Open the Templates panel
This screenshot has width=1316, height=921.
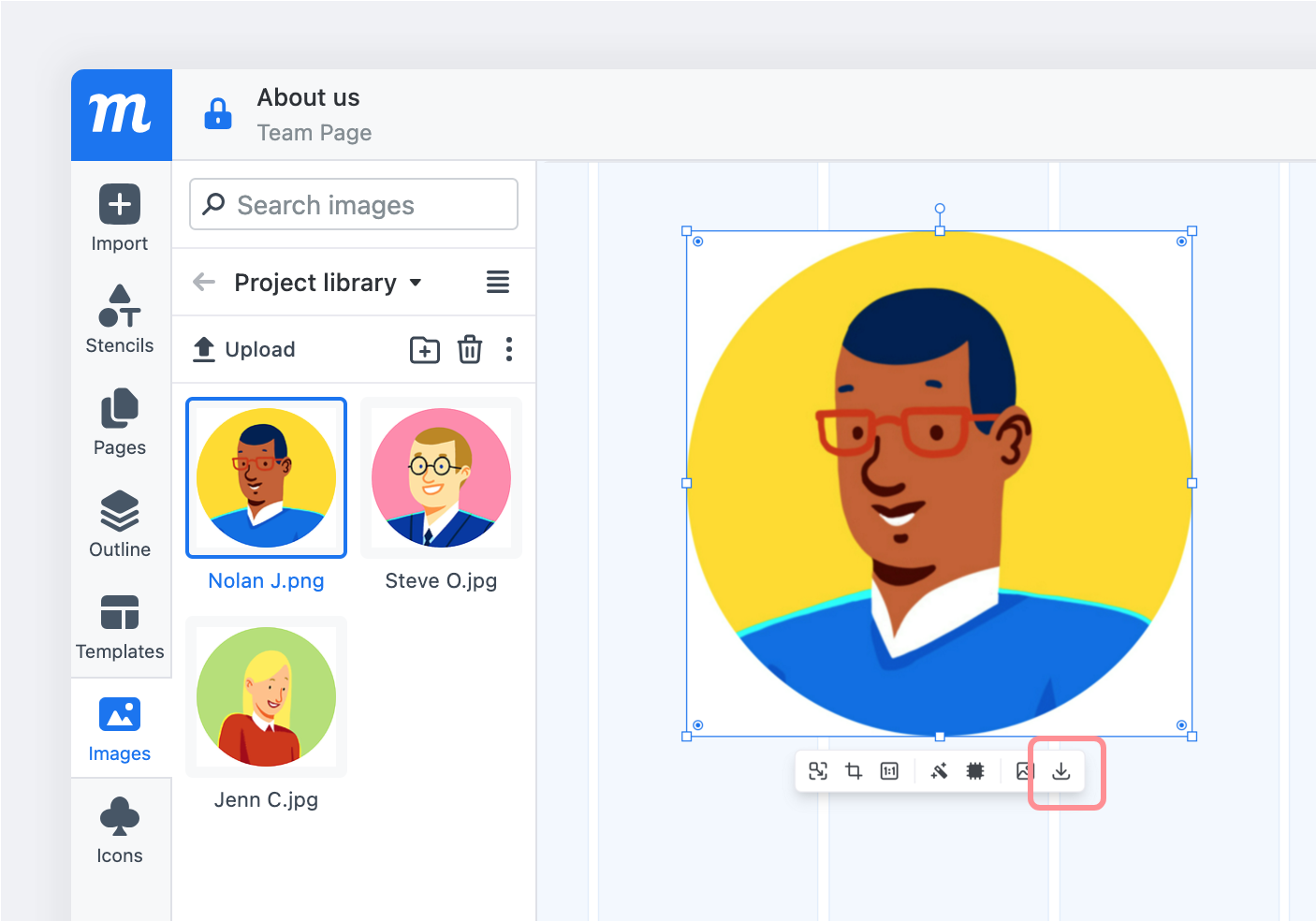(x=120, y=626)
